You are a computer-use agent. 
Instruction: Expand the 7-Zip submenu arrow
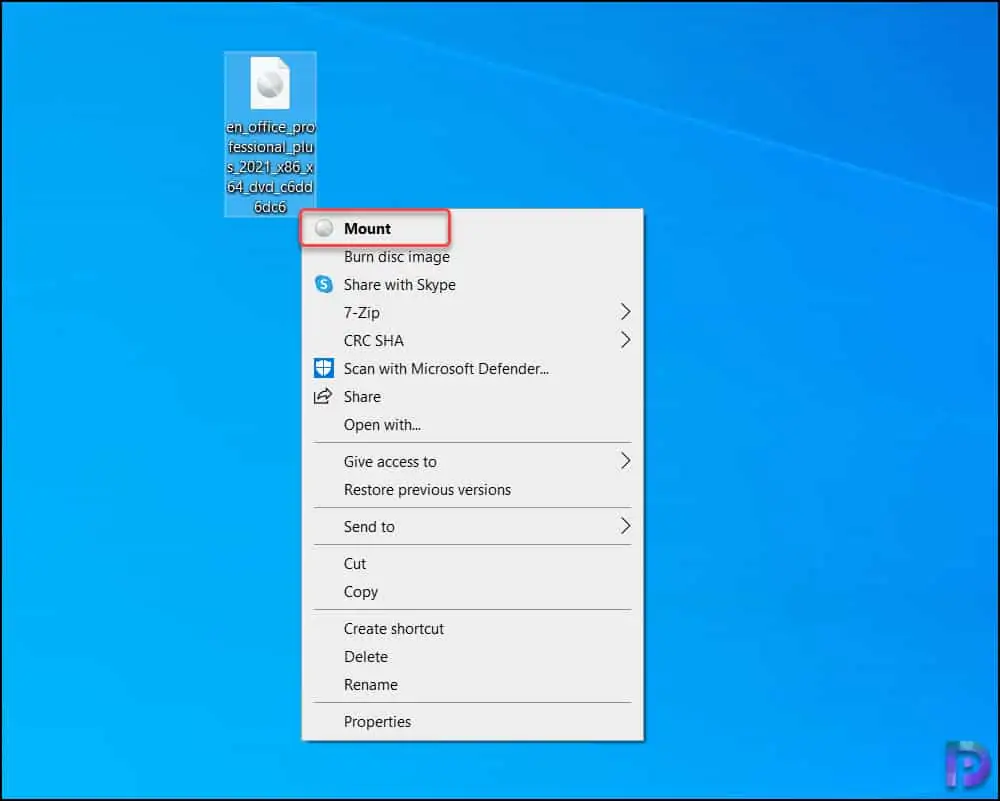pos(626,312)
